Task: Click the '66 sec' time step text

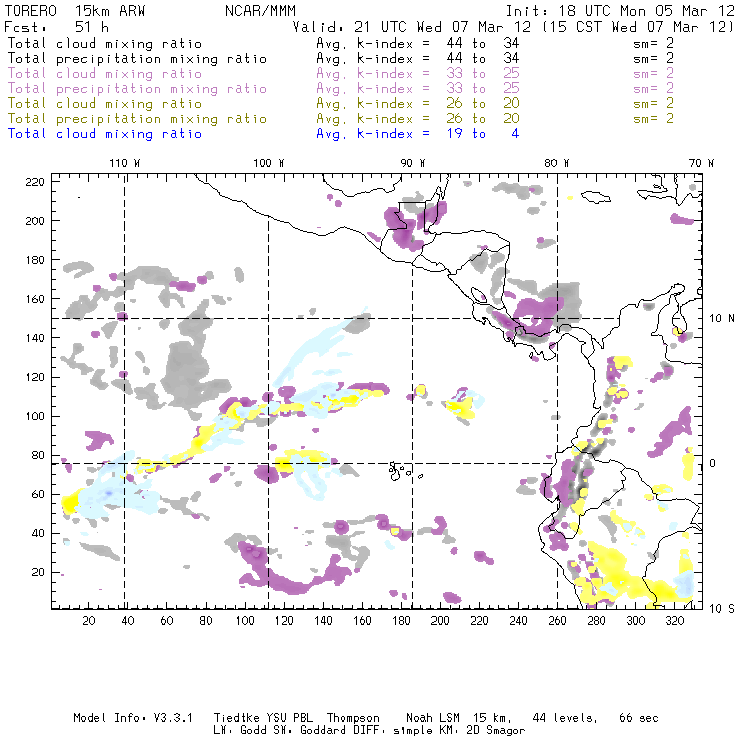Action: click(639, 718)
